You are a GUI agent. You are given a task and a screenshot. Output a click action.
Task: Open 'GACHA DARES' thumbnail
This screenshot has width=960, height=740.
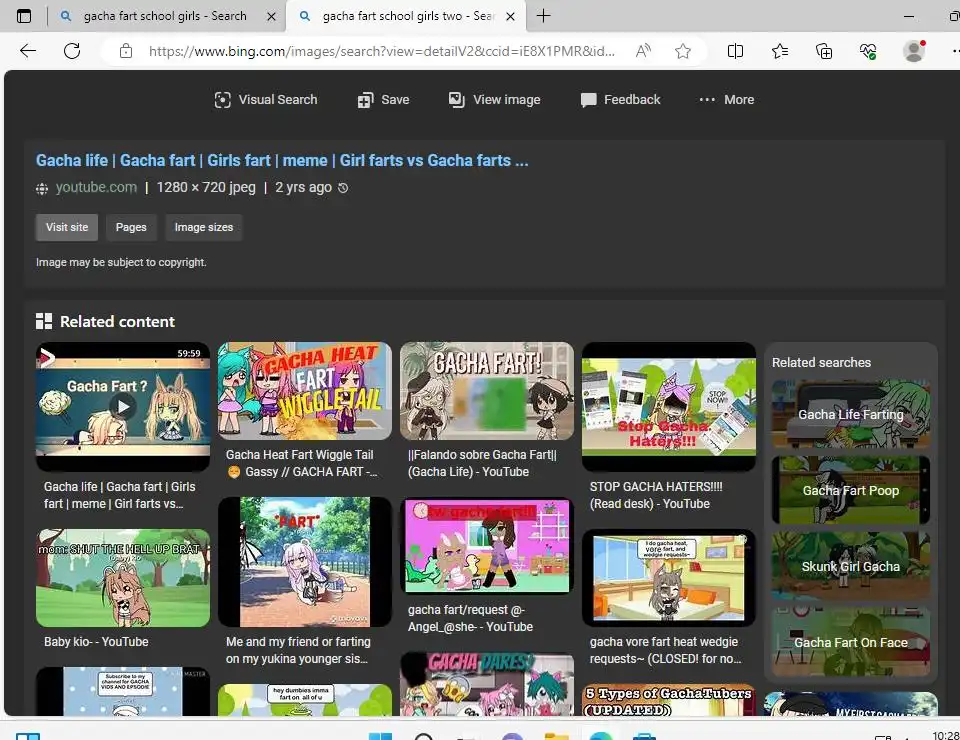(x=487, y=684)
